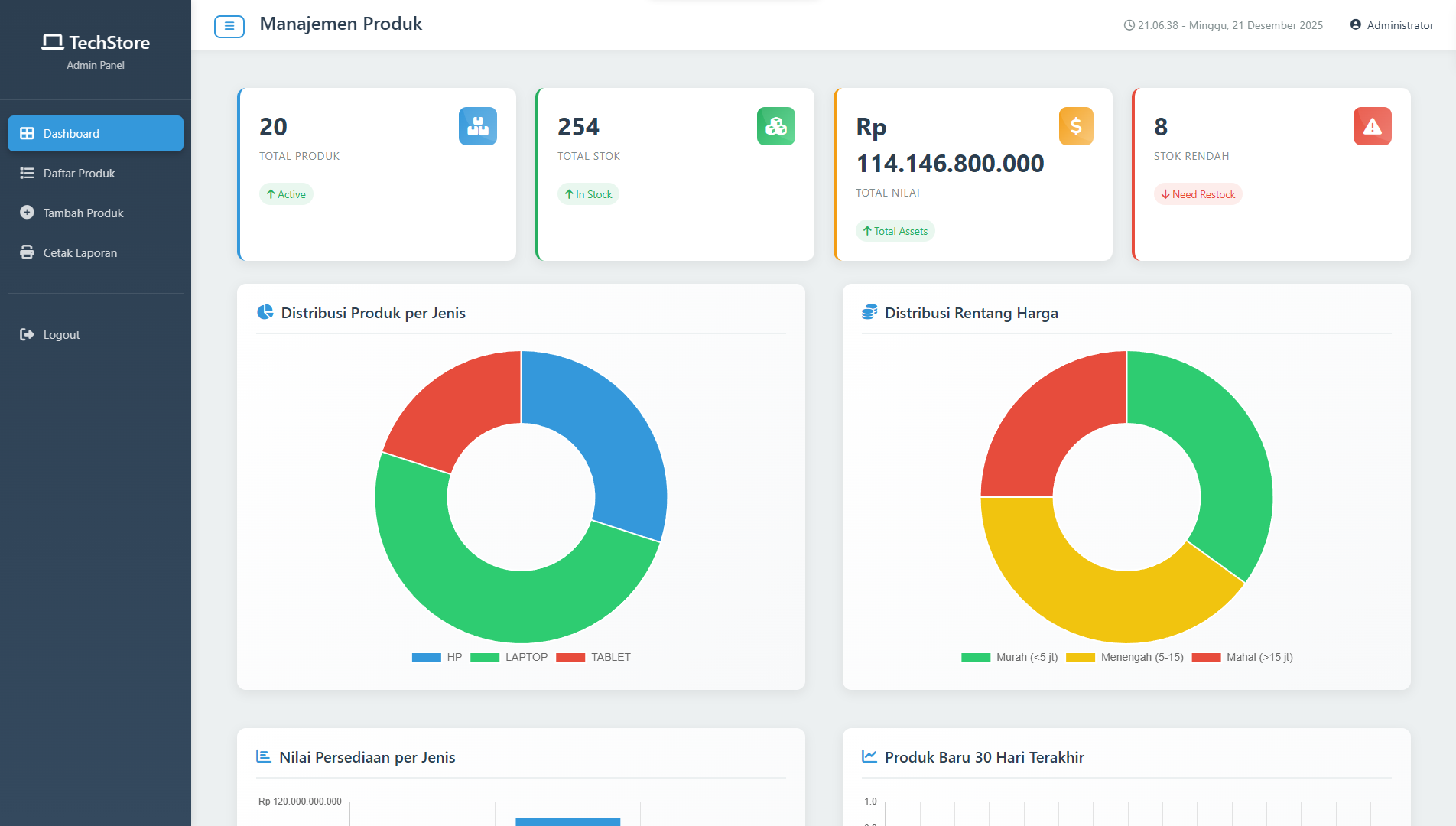This screenshot has height=826, width=1456.
Task: Toggle the sidebar hamburger menu button
Action: pos(229,26)
